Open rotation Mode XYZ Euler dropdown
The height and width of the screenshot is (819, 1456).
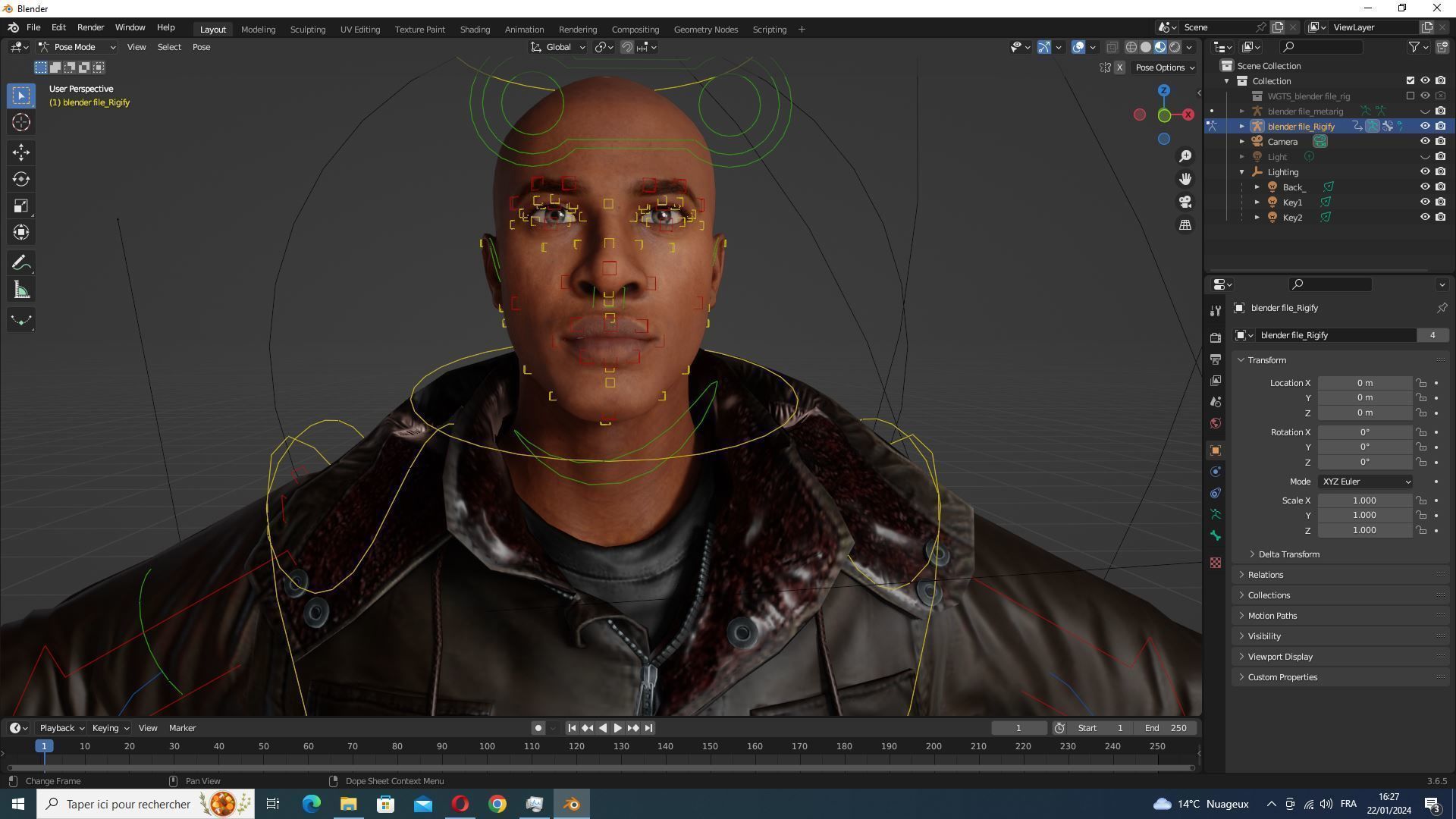coord(1366,482)
